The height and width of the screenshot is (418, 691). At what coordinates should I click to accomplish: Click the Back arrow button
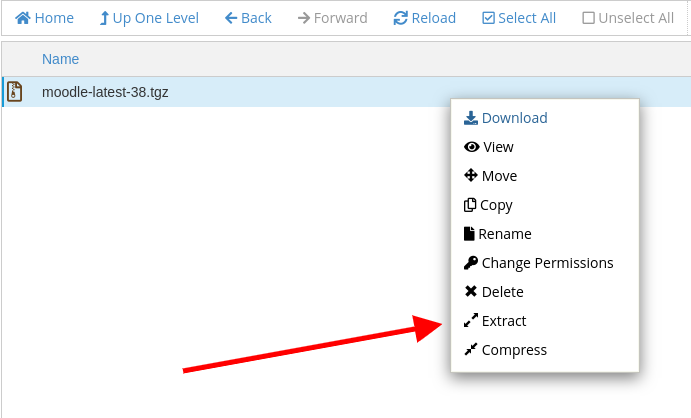248,18
